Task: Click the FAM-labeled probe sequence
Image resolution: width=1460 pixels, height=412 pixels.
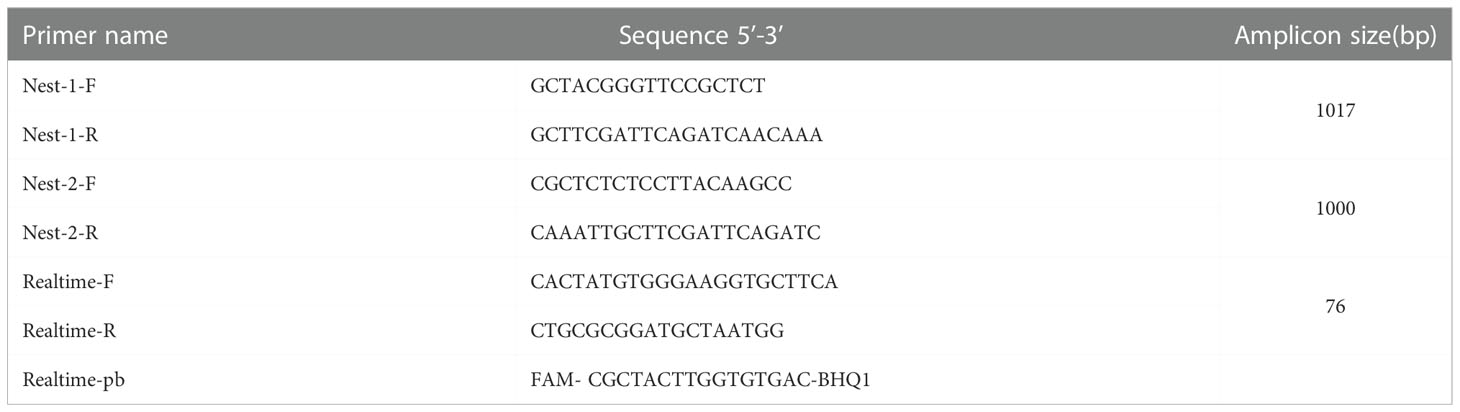Action: 701,380
